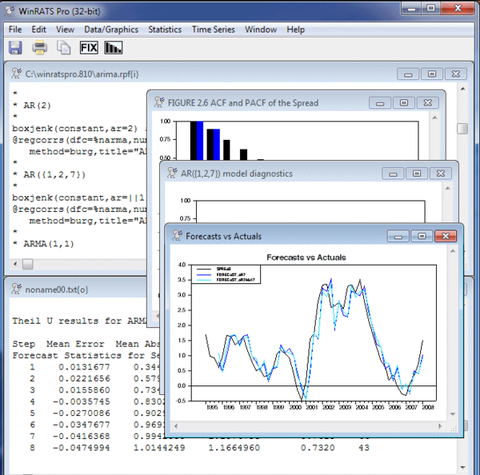Click the Save disk icon in toolbar

coord(15,48)
